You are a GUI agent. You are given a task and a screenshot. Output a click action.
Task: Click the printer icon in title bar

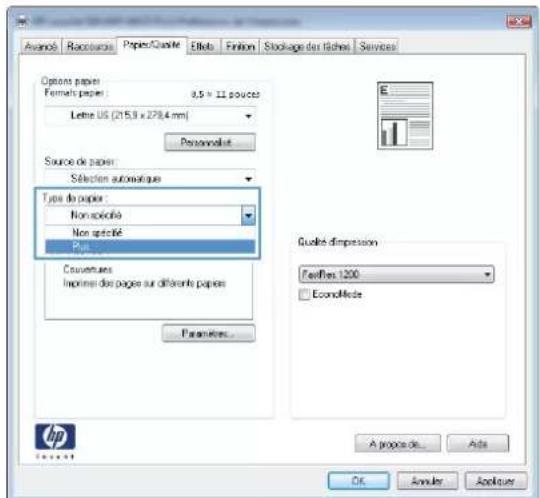point(22,22)
